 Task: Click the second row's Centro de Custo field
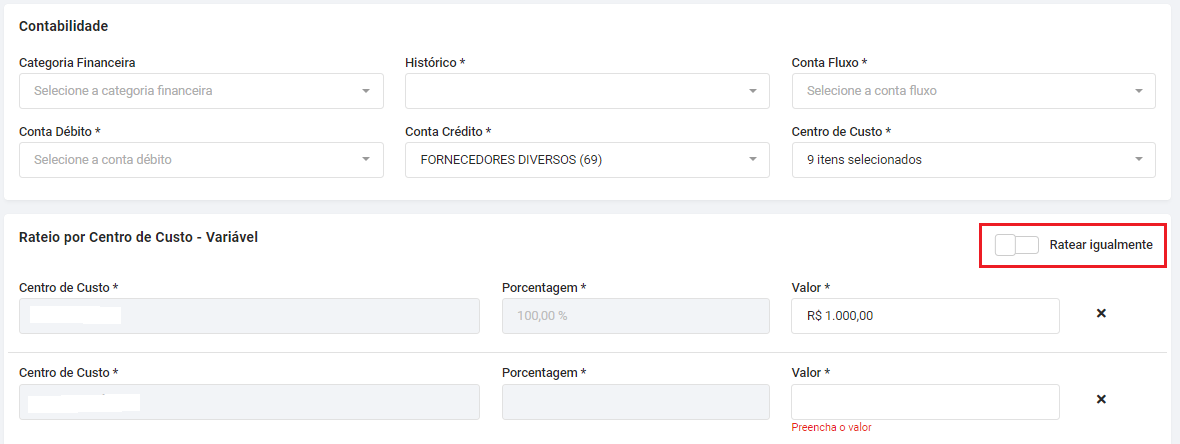pyautogui.click(x=249, y=402)
